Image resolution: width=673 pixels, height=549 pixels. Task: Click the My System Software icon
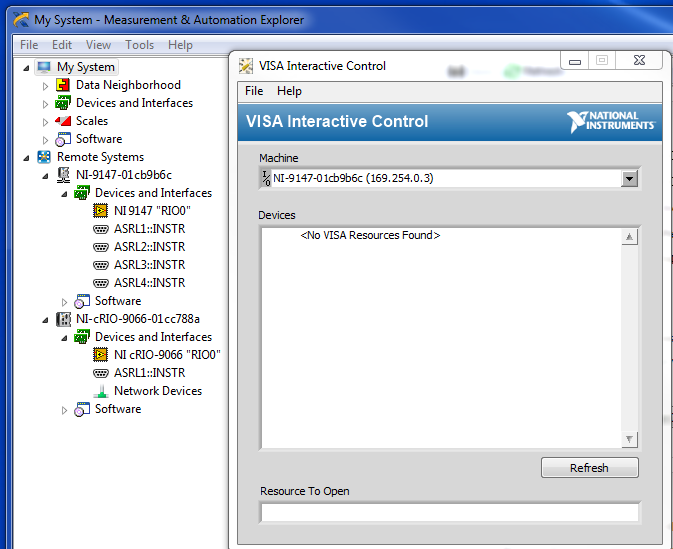[x=63, y=139]
